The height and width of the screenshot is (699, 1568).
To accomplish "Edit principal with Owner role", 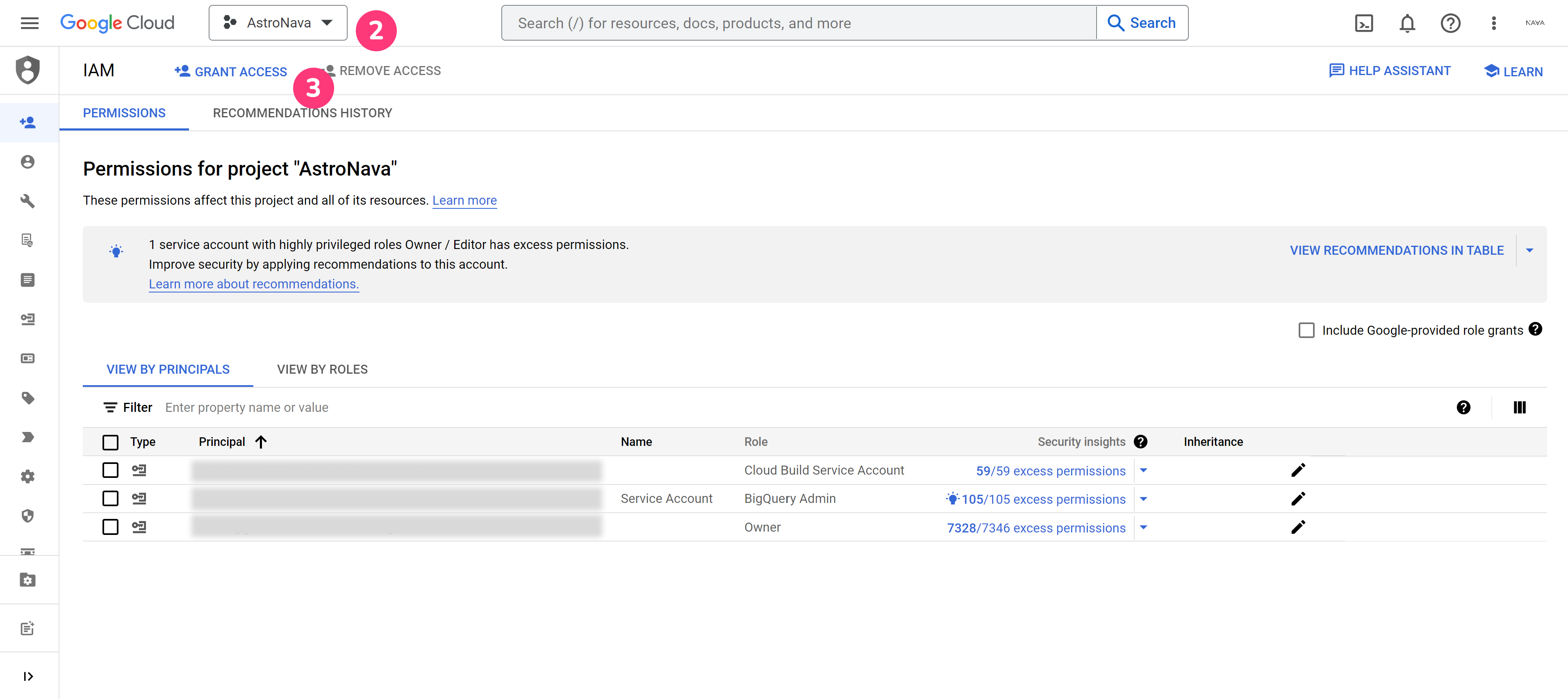I will coord(1298,527).
